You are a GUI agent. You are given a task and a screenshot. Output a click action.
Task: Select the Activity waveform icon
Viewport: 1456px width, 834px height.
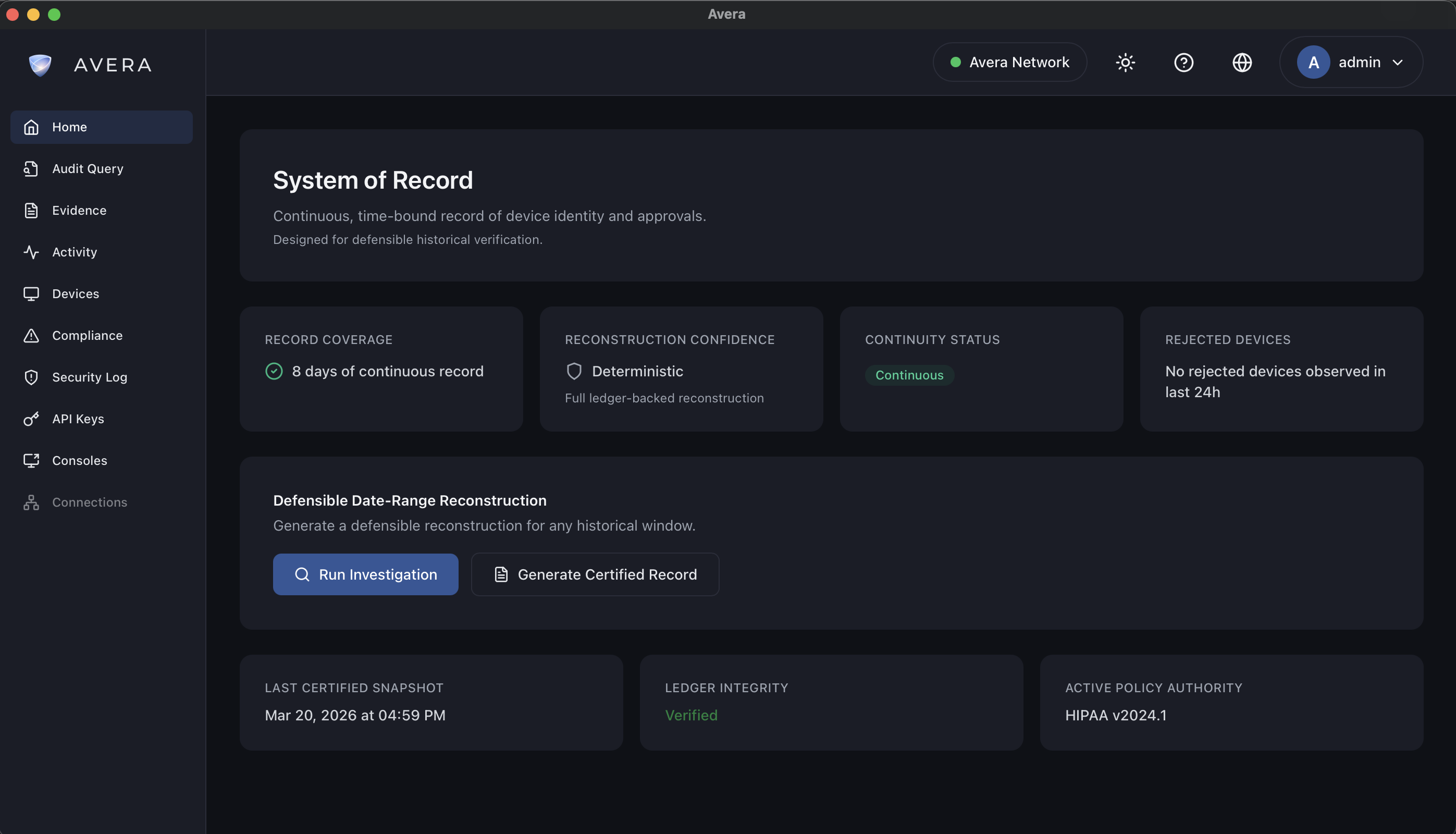pyautogui.click(x=31, y=251)
